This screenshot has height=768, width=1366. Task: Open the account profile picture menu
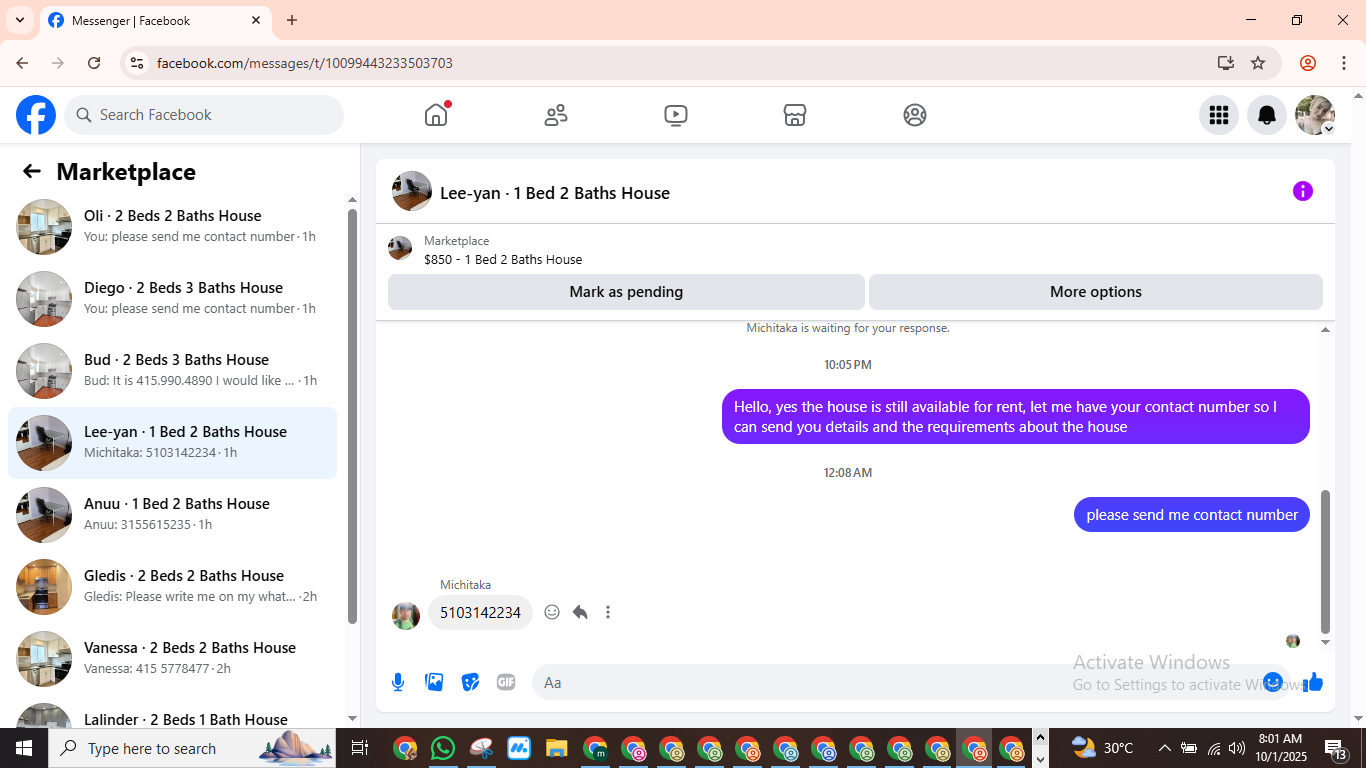[x=1315, y=115]
